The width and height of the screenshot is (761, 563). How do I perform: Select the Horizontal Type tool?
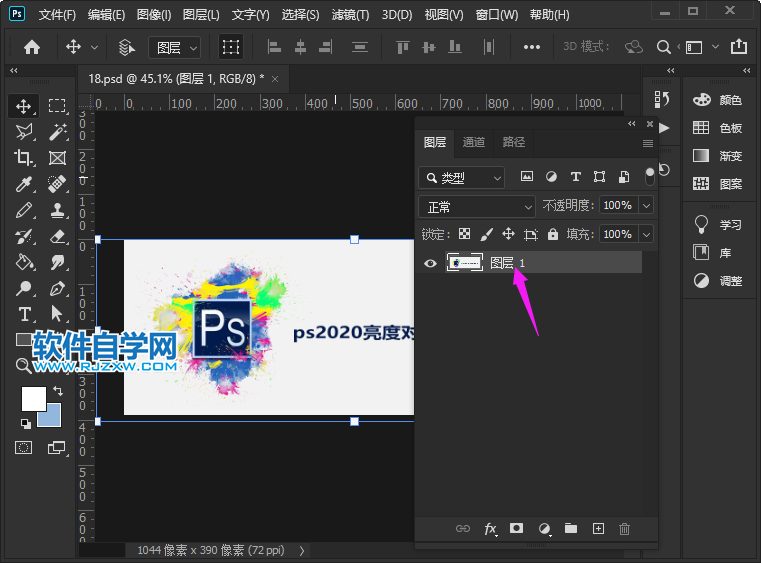click(x=24, y=314)
